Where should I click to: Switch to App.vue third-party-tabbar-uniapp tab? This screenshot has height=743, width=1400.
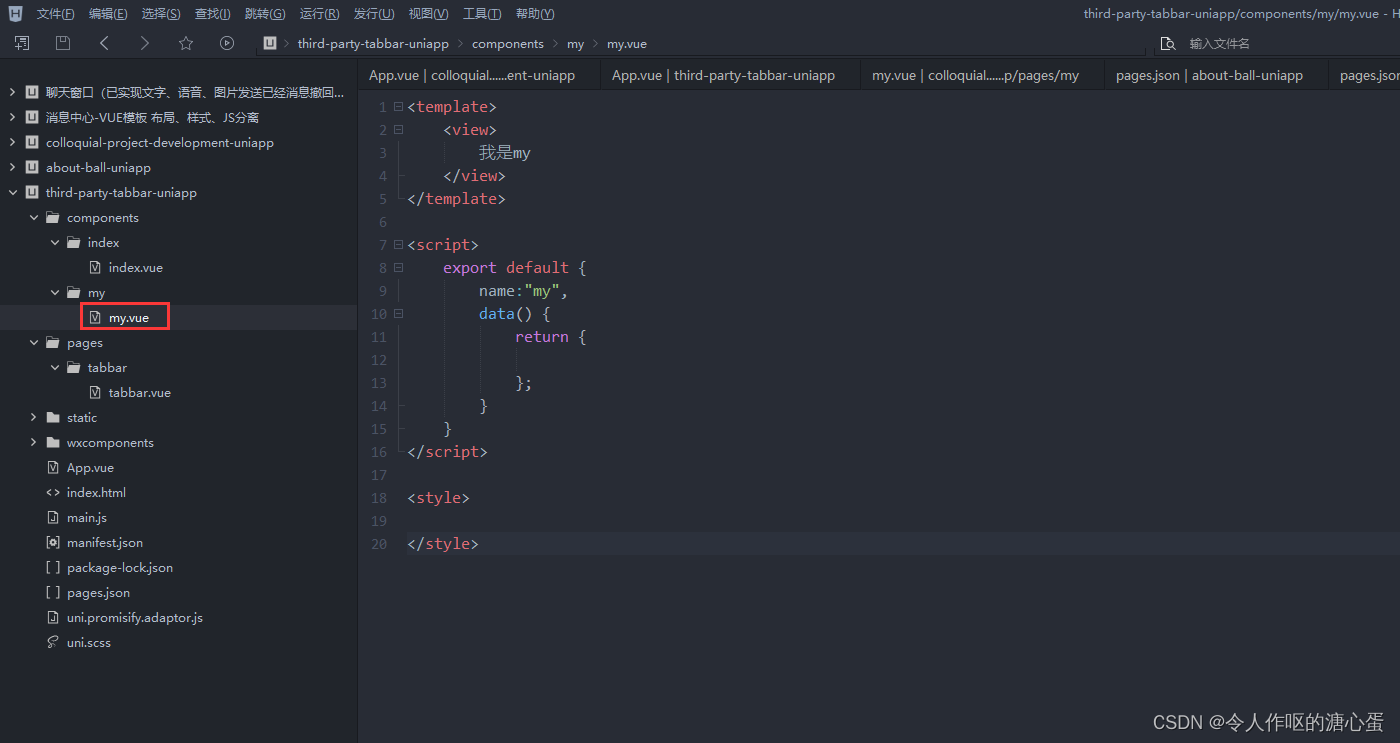(x=723, y=75)
